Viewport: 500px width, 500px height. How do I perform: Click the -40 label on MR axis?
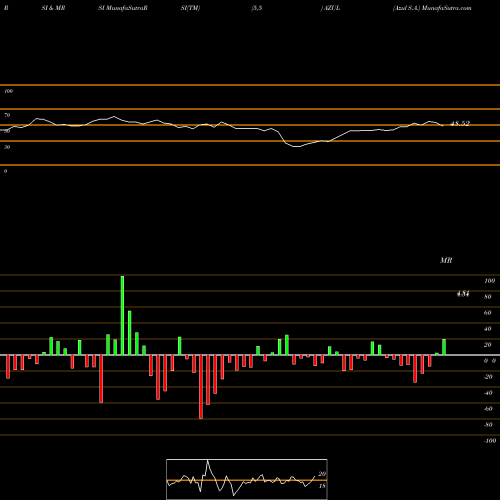488,393
